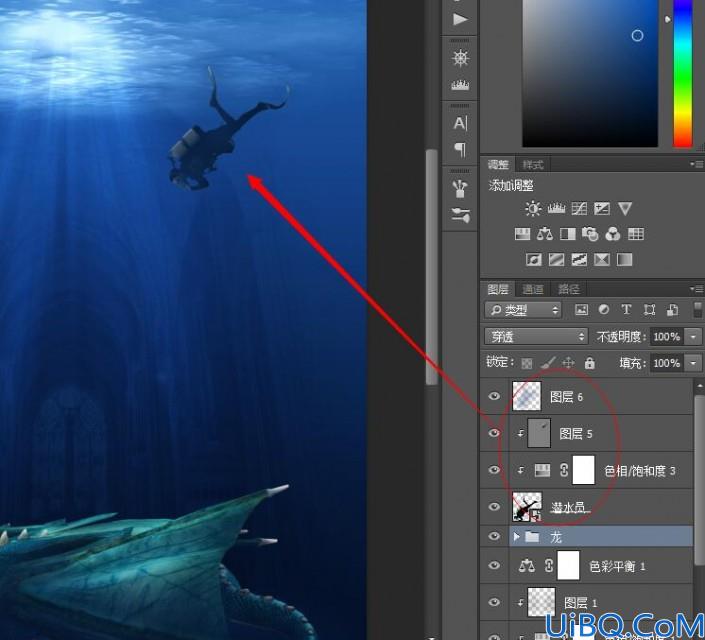This screenshot has height=640, width=705.
Task: Add a Color Lookup adjustment
Action: coord(636,234)
